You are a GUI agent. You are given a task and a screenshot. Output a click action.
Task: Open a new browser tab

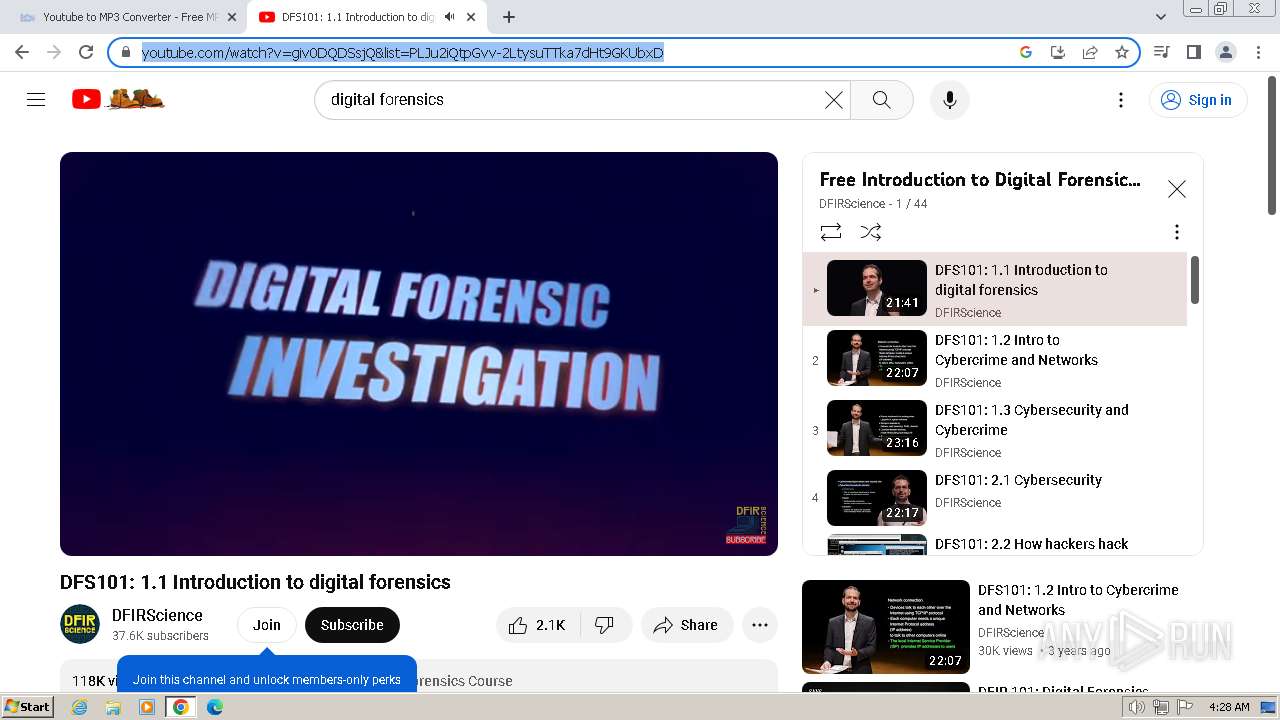coord(509,17)
